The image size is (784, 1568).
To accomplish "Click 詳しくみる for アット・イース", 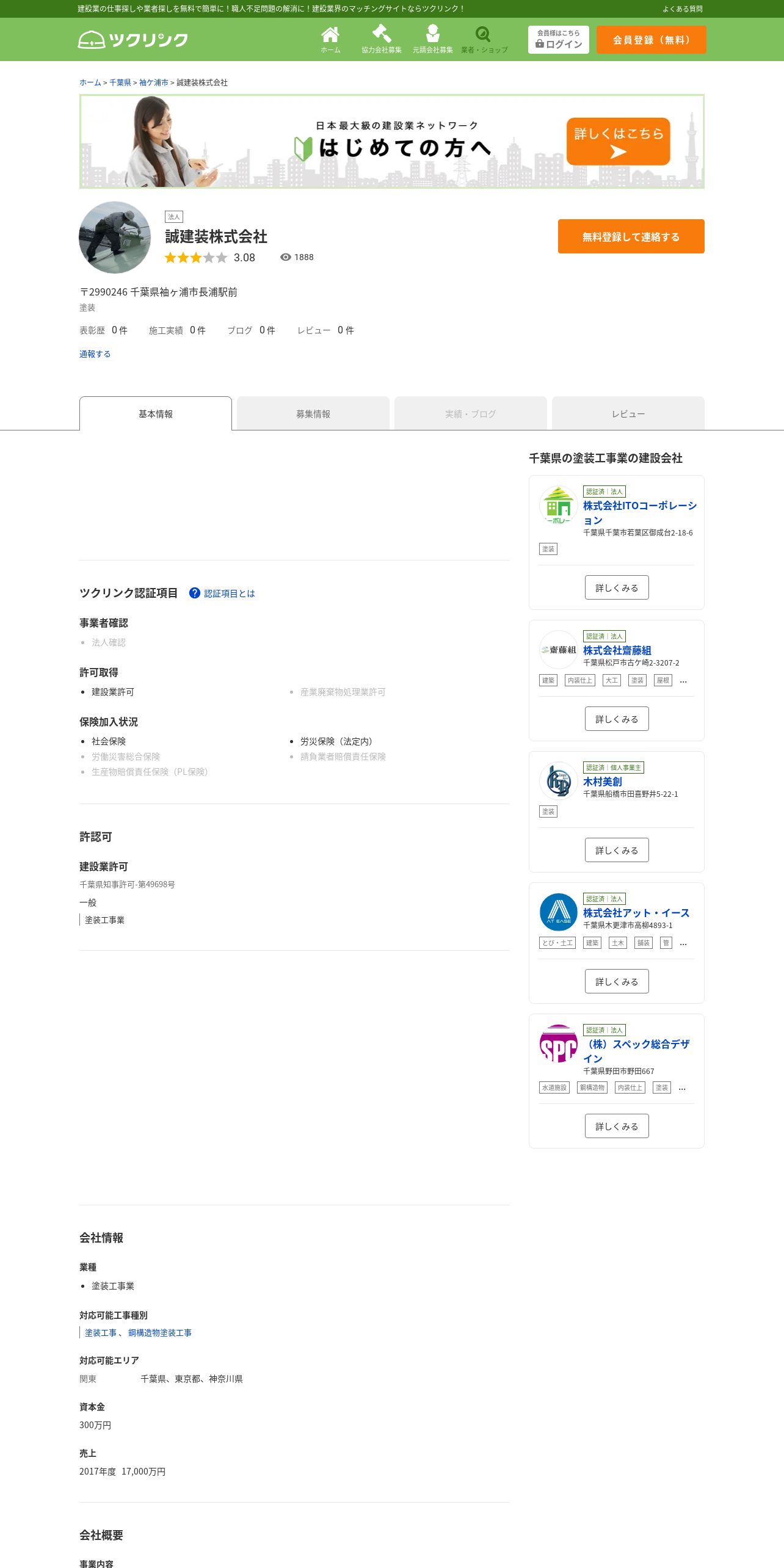I will tap(617, 981).
